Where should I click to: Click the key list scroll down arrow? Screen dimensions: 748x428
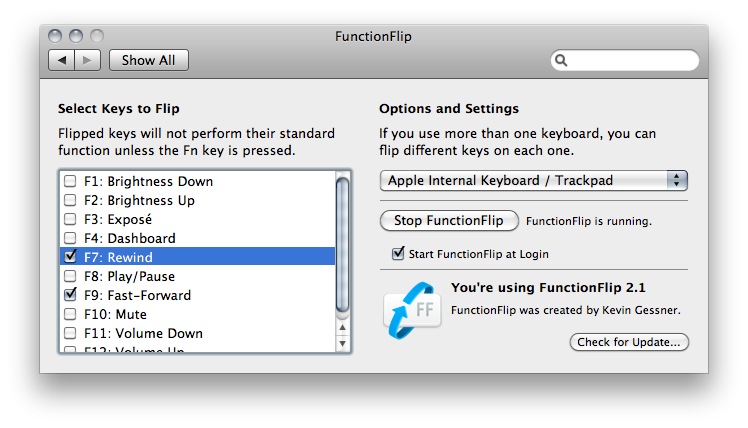pos(342,343)
